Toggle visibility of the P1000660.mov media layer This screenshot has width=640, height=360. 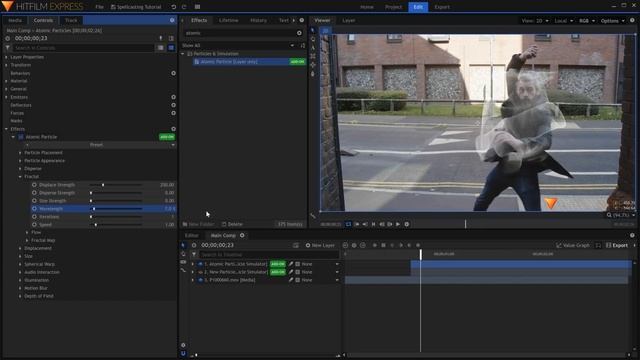(200, 280)
